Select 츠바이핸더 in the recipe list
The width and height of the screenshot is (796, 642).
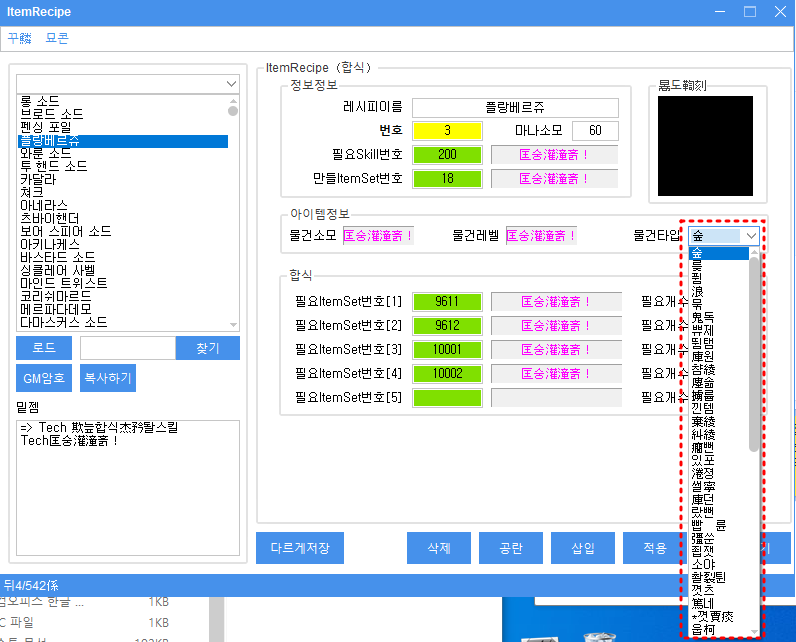point(49,218)
